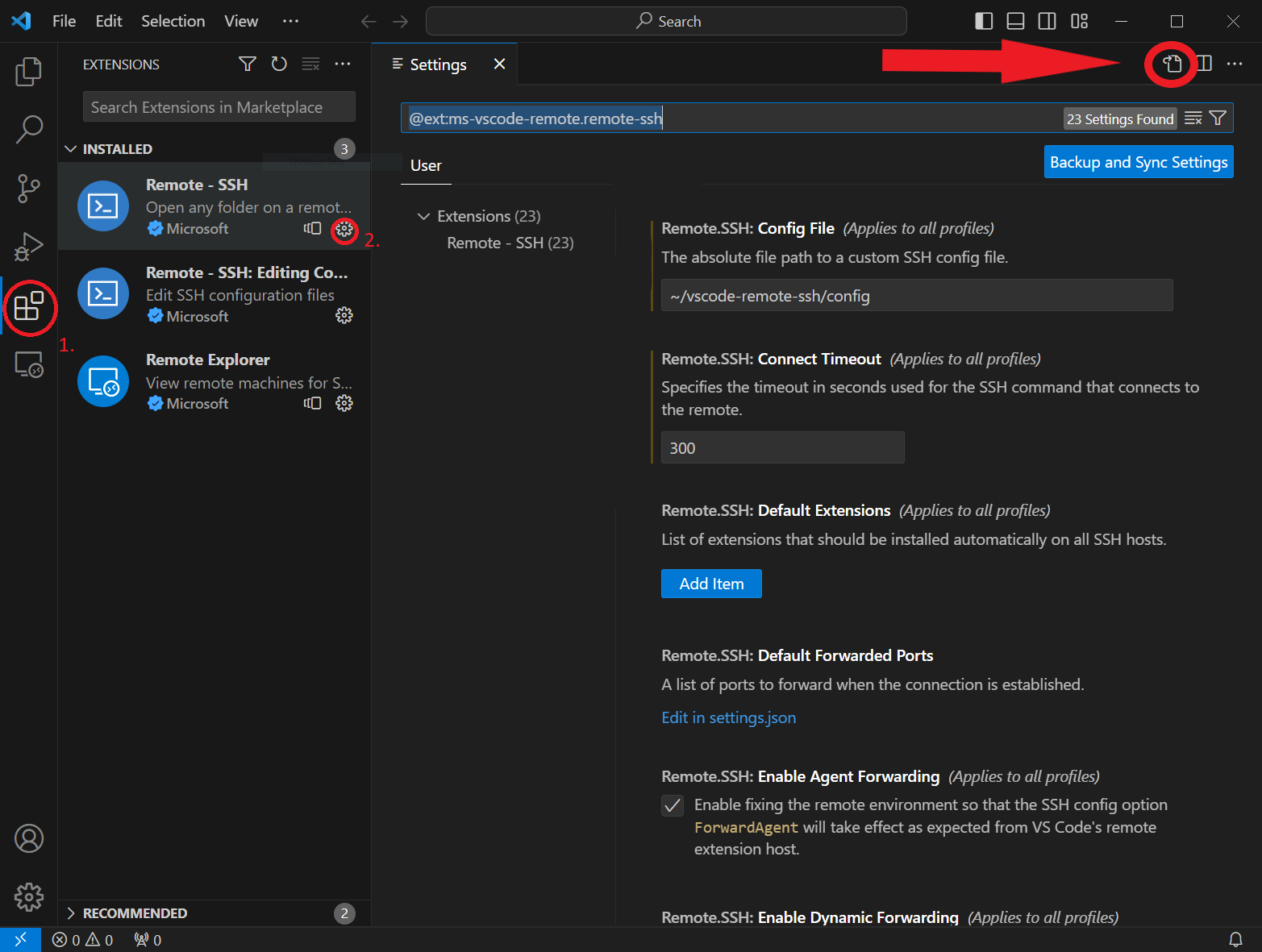The height and width of the screenshot is (952, 1262).
Task: Refresh the extensions list
Action: click(x=279, y=64)
